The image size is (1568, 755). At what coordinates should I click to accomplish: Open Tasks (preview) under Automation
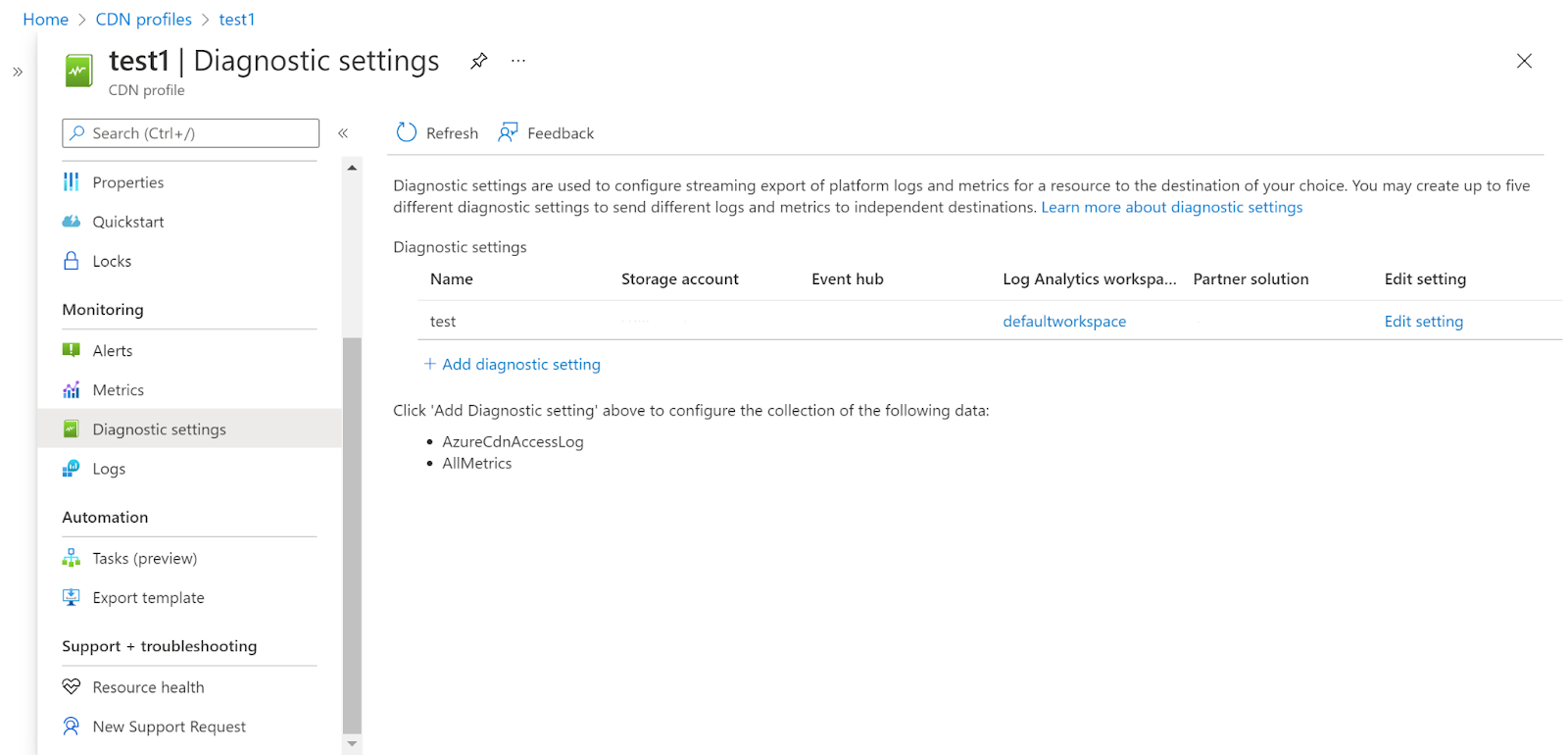point(144,558)
